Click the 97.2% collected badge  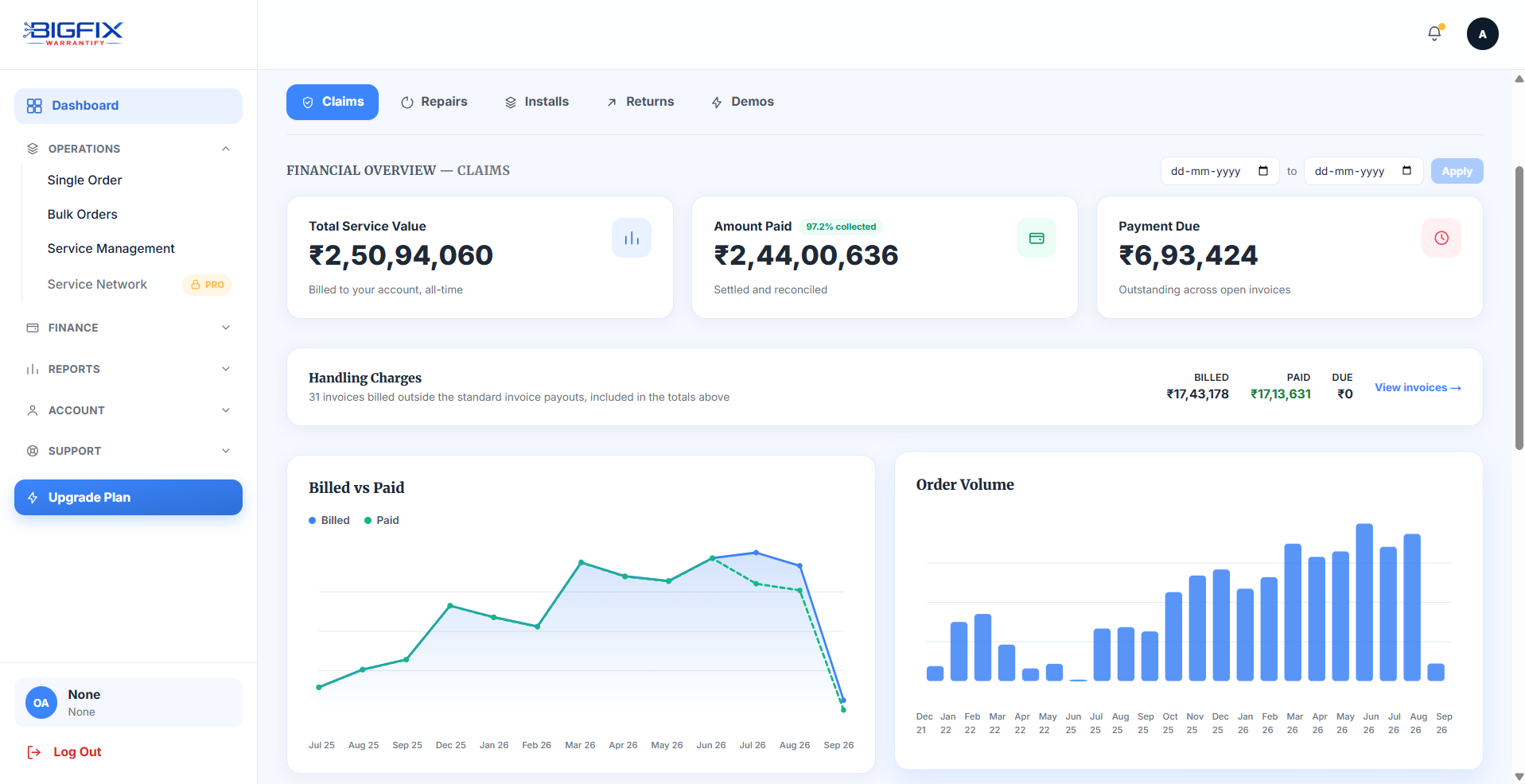point(841,227)
